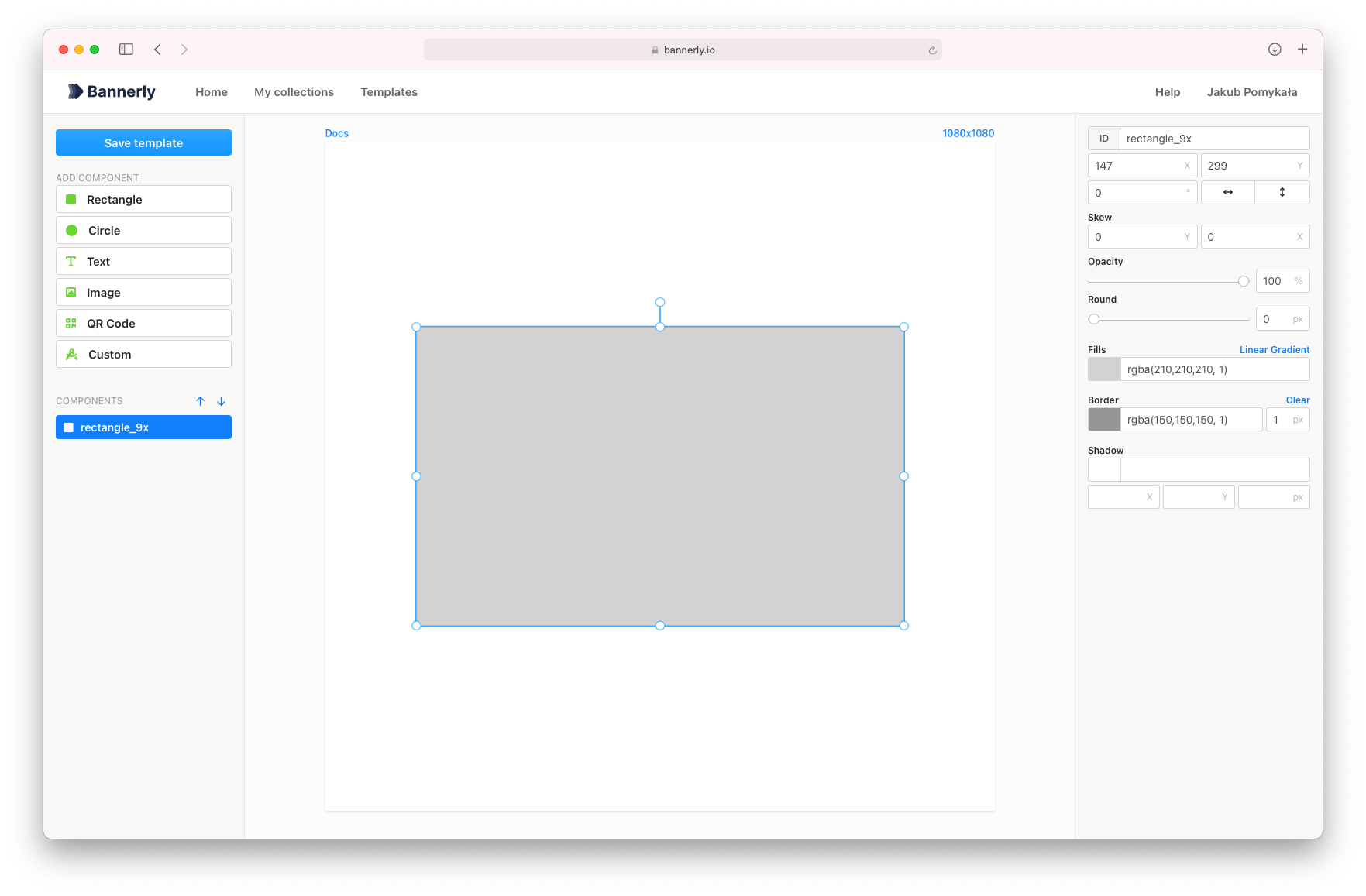Screen dimensions: 1366x896
Task: Click the Shadow color value field
Action: (1215, 470)
